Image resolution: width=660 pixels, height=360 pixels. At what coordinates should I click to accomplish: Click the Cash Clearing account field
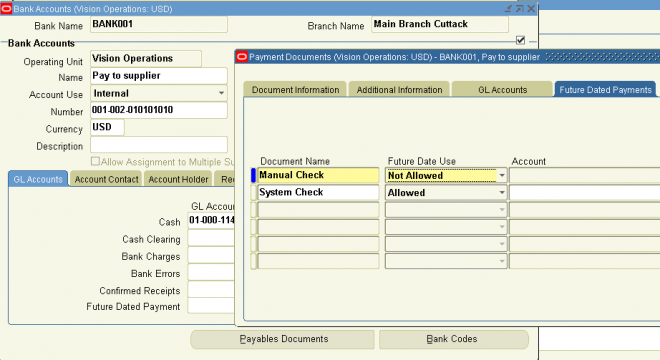point(211,238)
